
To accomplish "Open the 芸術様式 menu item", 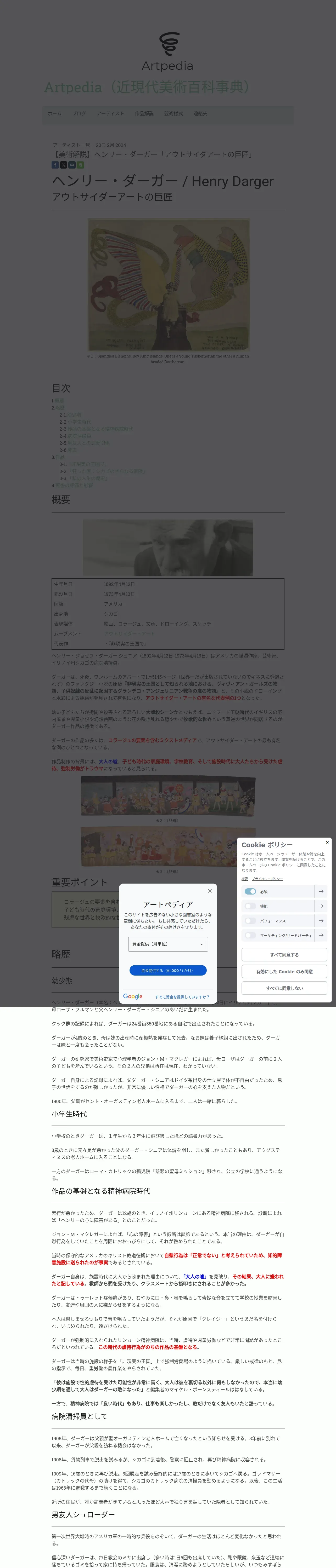I will [173, 113].
